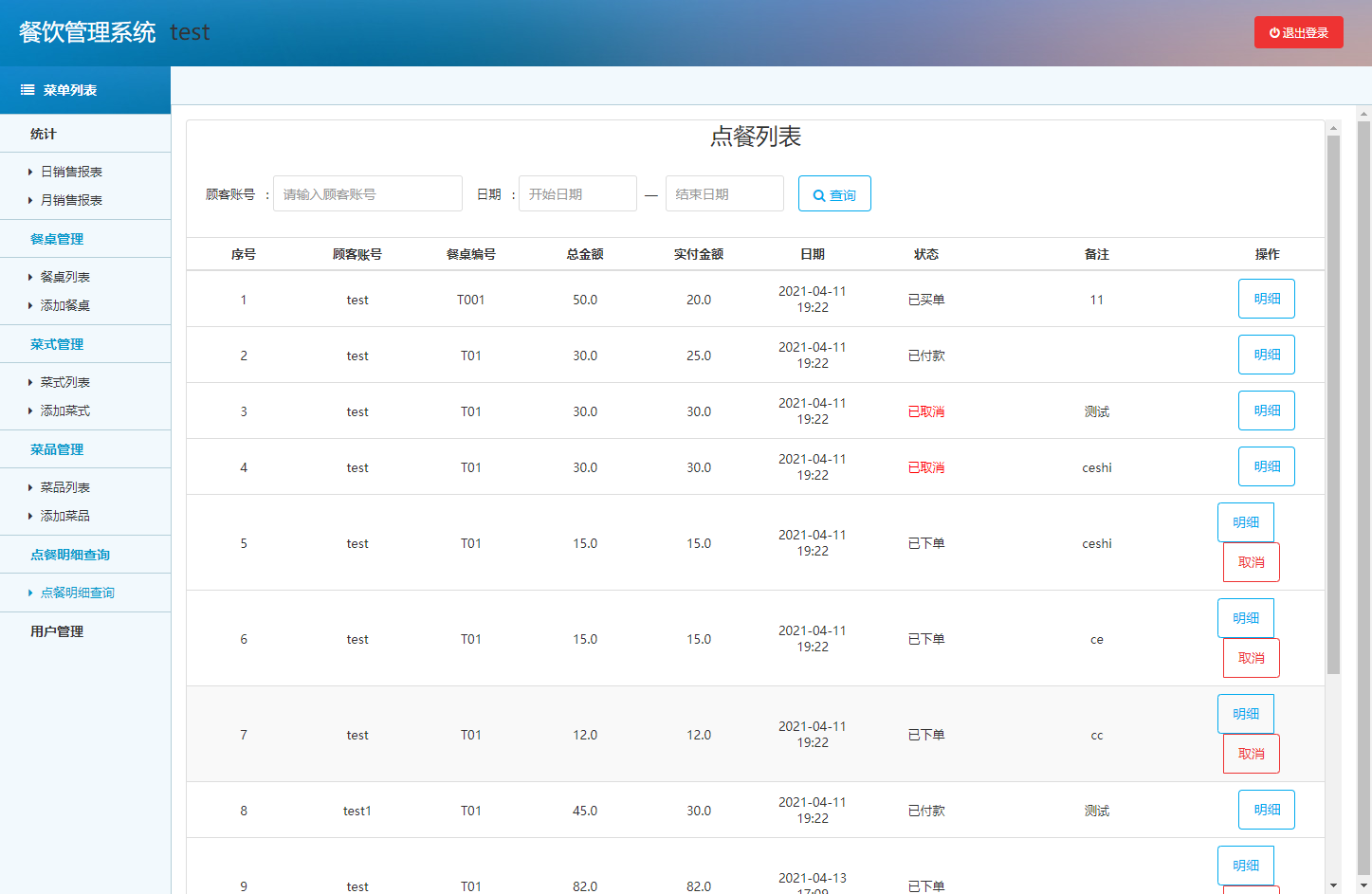Focus the 顾客账号 input field
The width and height of the screenshot is (1372, 894).
(x=367, y=194)
